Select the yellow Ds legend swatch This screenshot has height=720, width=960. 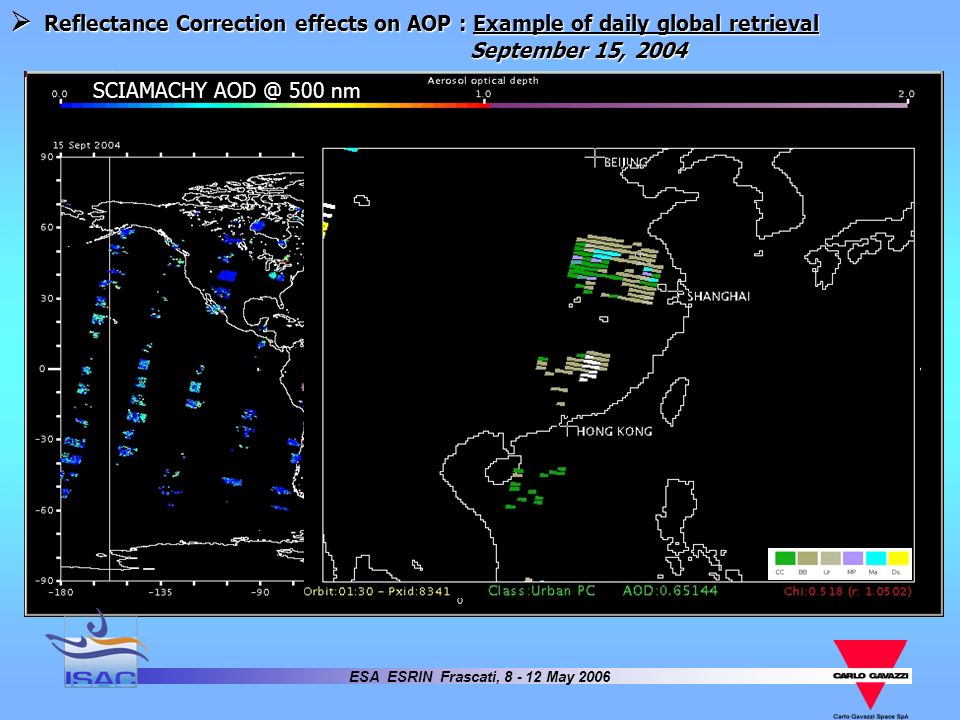coord(898,558)
